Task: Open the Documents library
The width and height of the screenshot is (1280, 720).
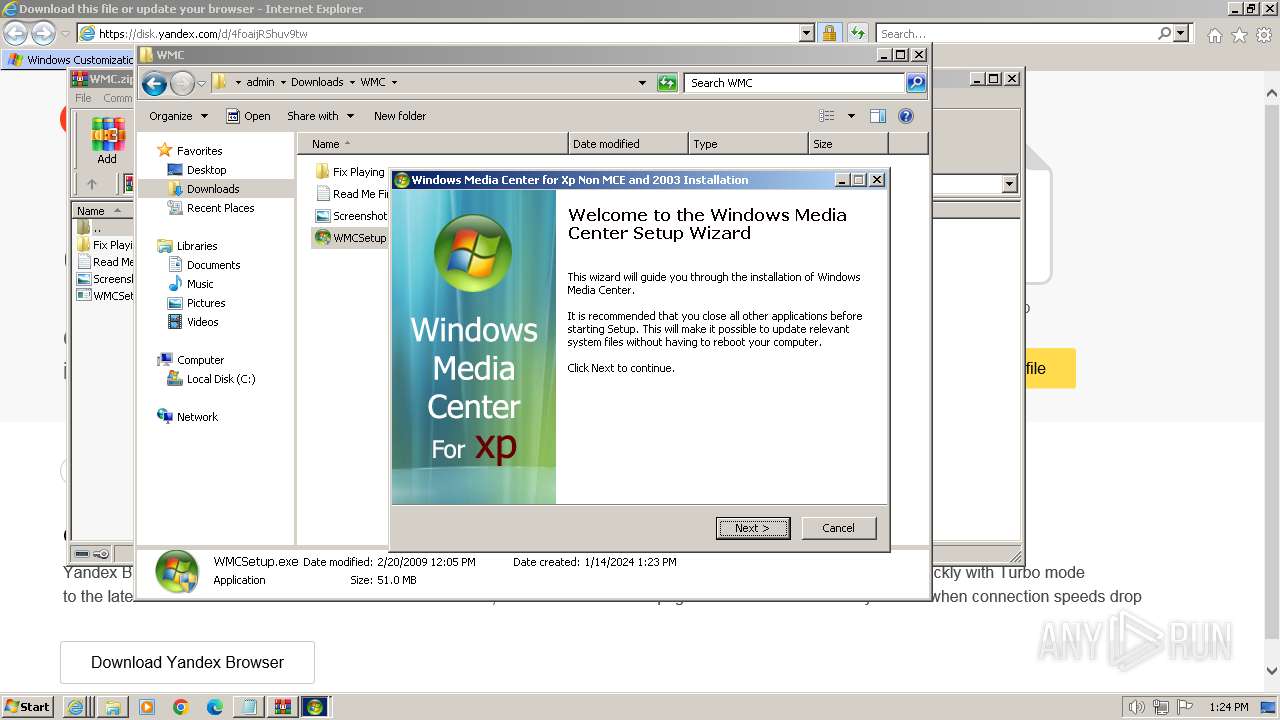Action: click(213, 265)
